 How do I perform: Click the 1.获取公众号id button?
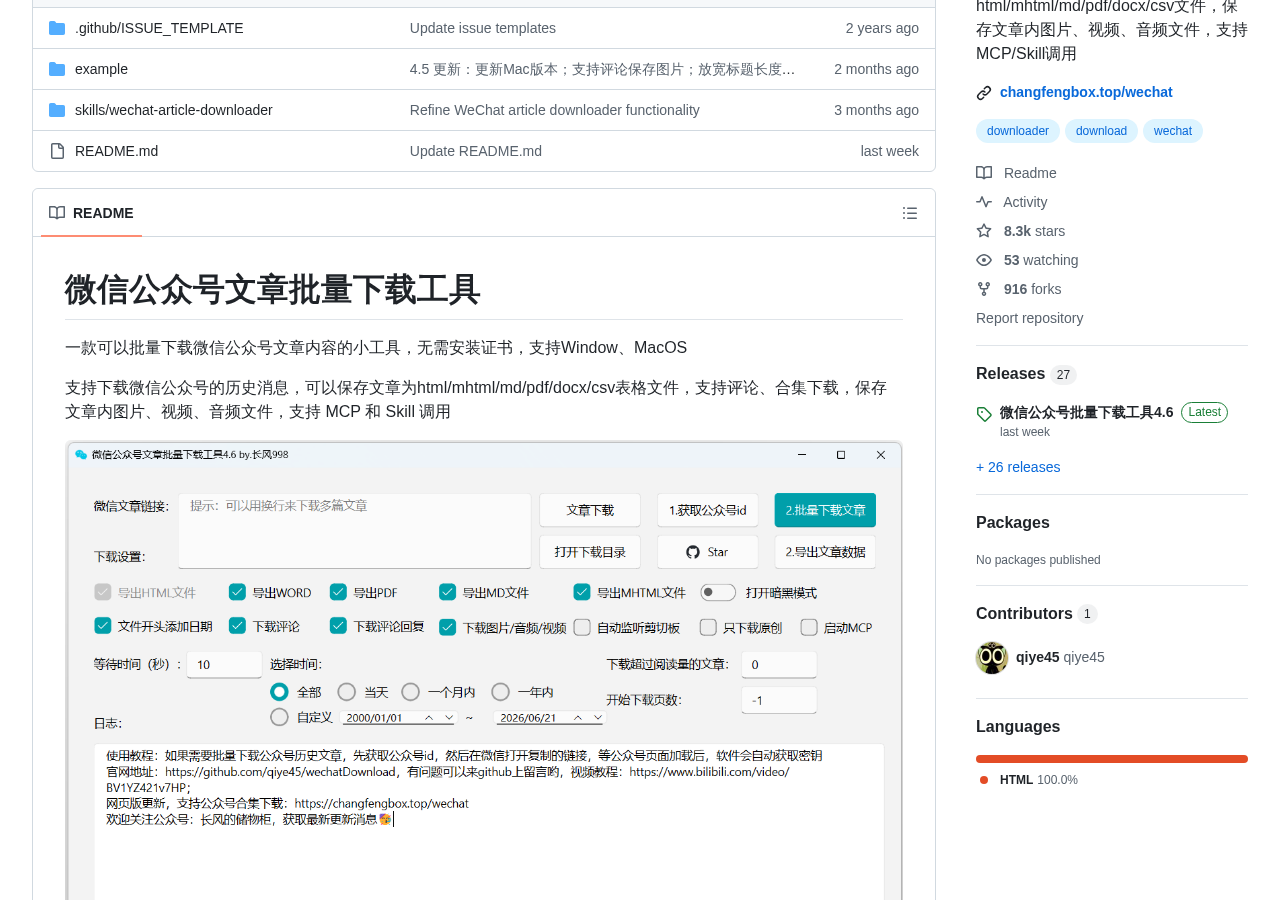708,510
